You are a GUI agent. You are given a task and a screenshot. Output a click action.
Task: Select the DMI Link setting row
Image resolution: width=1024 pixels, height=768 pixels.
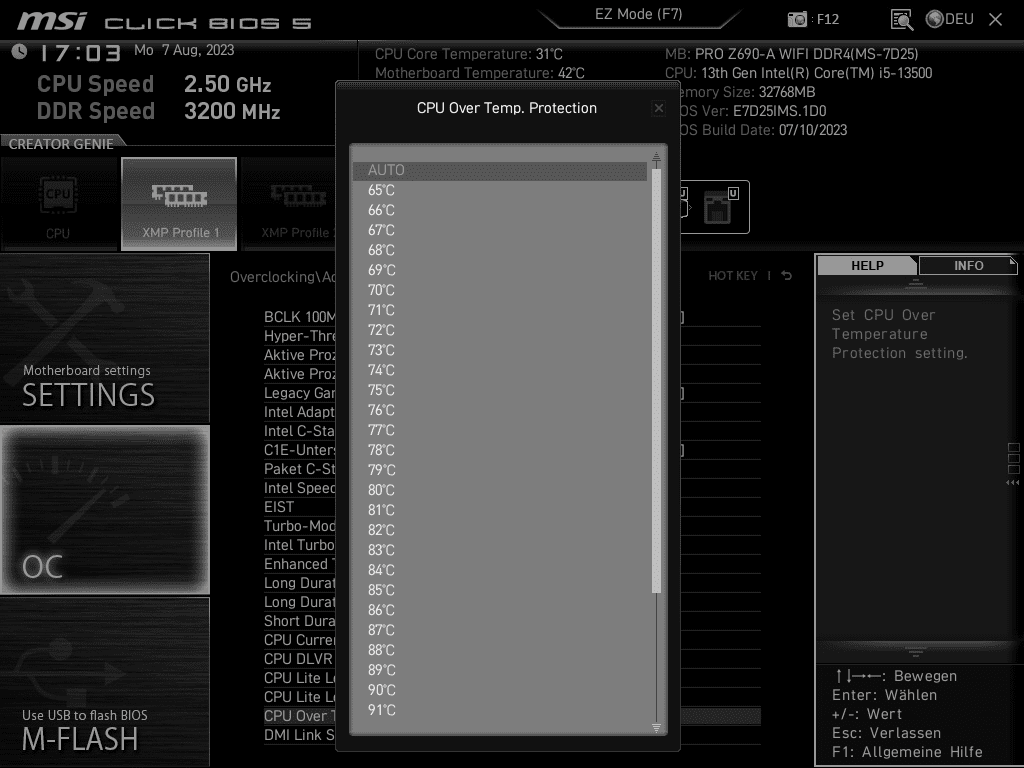[x=299, y=735]
